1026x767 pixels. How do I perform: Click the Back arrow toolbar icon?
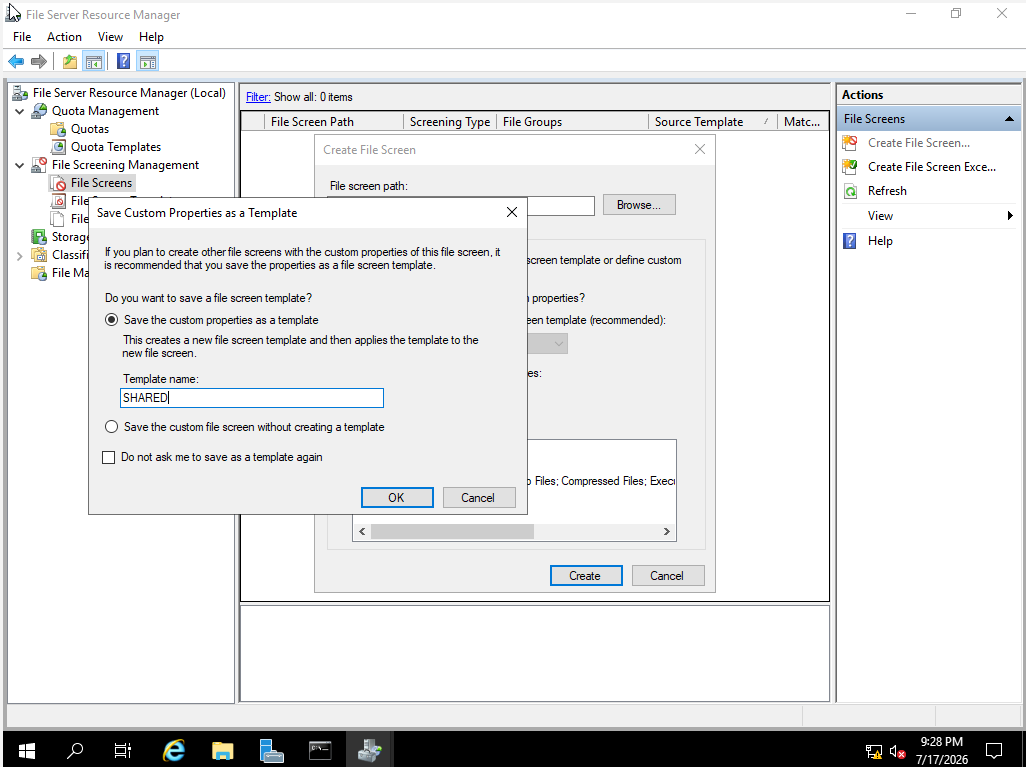(16, 62)
